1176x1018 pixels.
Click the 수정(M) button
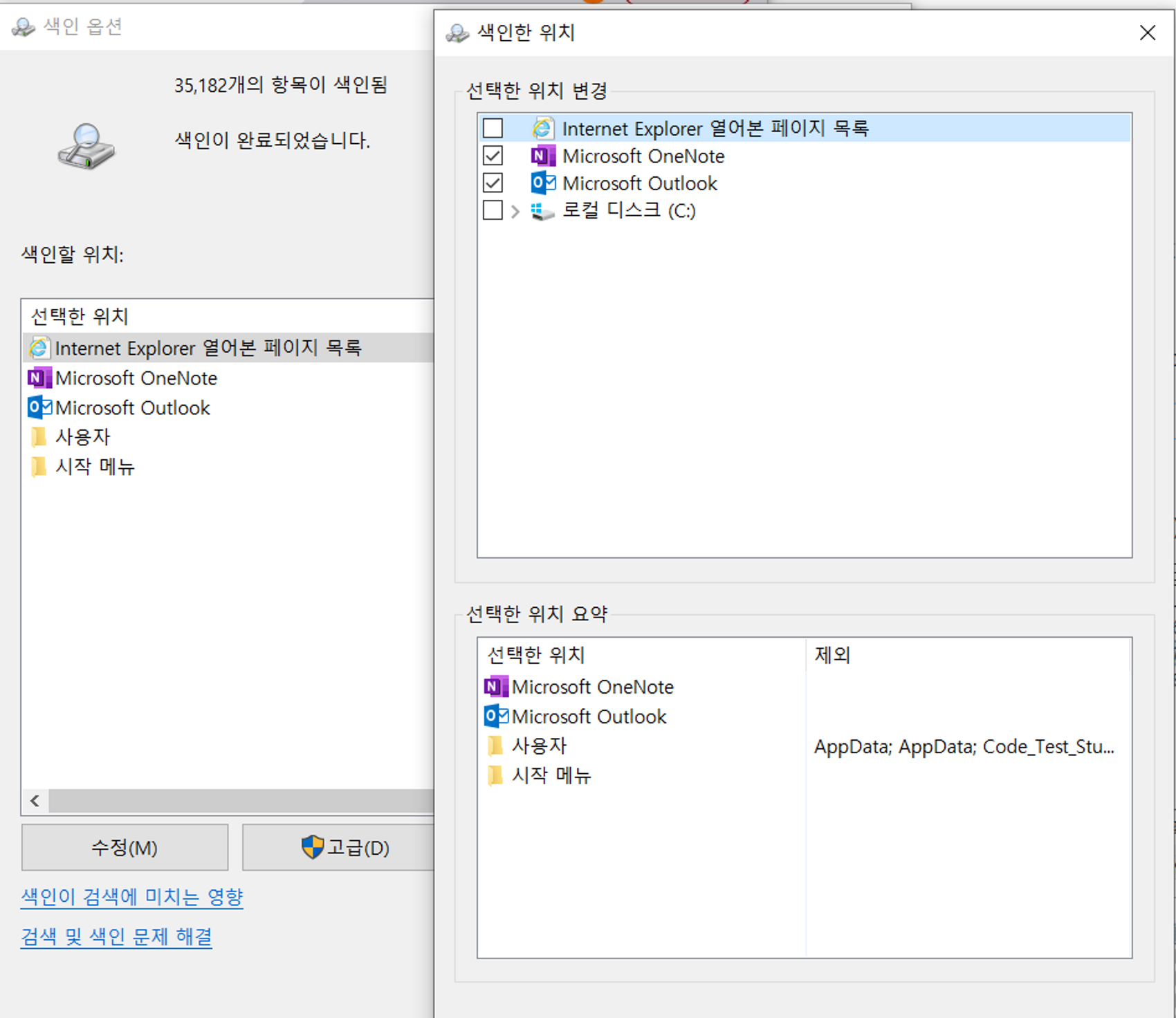tap(125, 847)
